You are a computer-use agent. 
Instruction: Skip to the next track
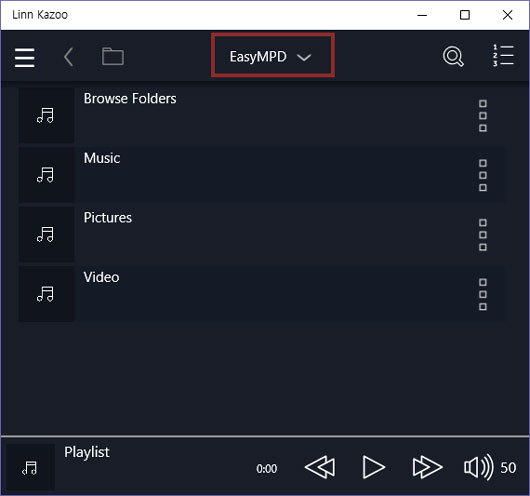pos(427,467)
